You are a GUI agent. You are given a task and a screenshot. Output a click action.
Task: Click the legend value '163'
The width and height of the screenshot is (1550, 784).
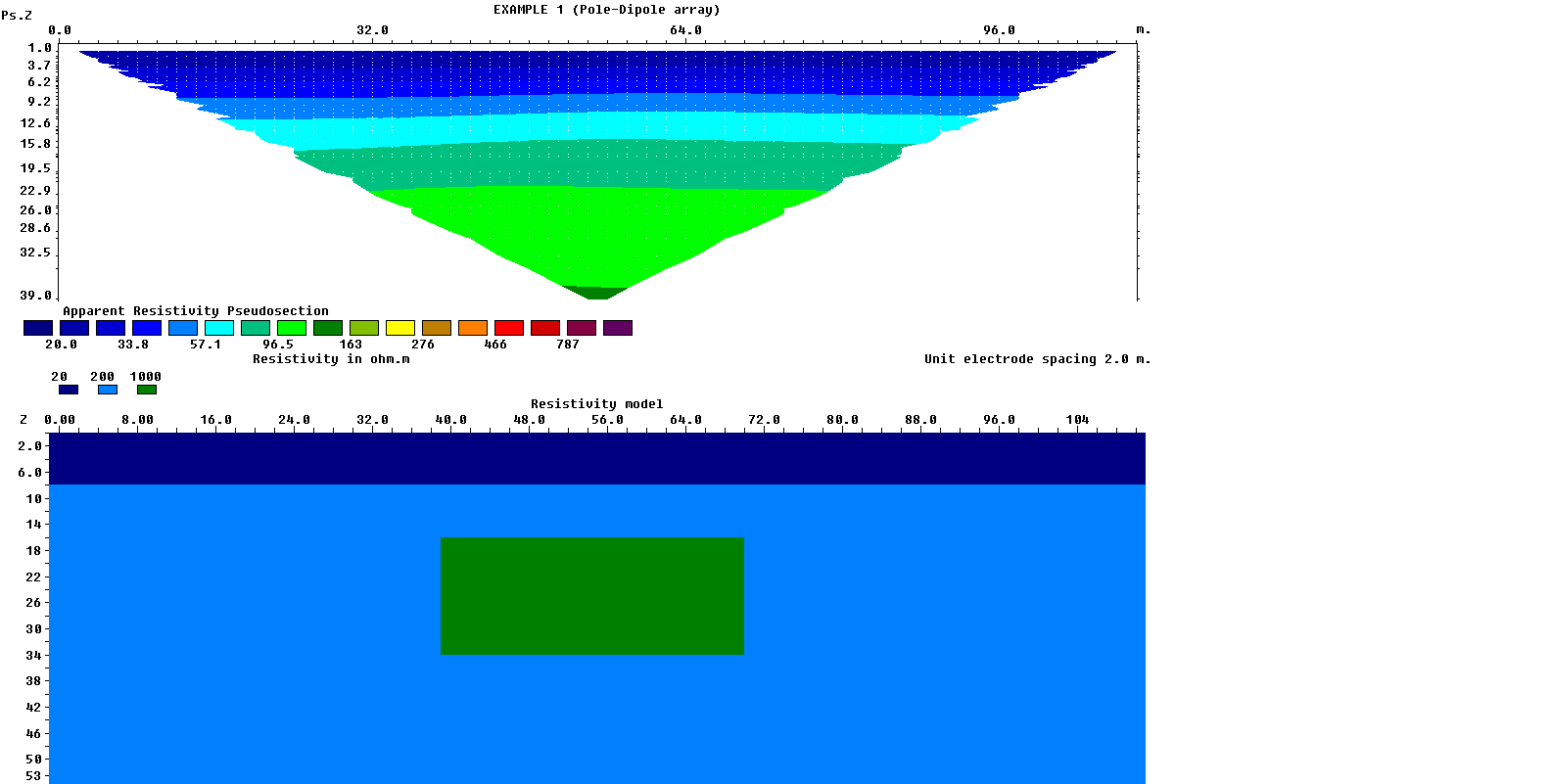[351, 345]
